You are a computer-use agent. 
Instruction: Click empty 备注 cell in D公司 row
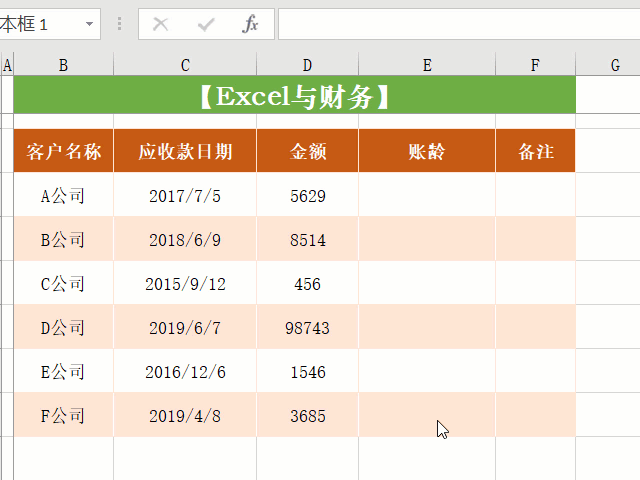tap(536, 327)
